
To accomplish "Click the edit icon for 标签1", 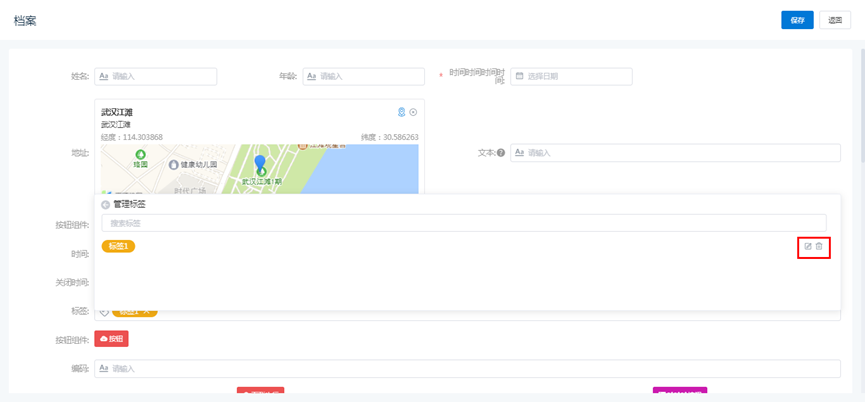I will coord(808,246).
